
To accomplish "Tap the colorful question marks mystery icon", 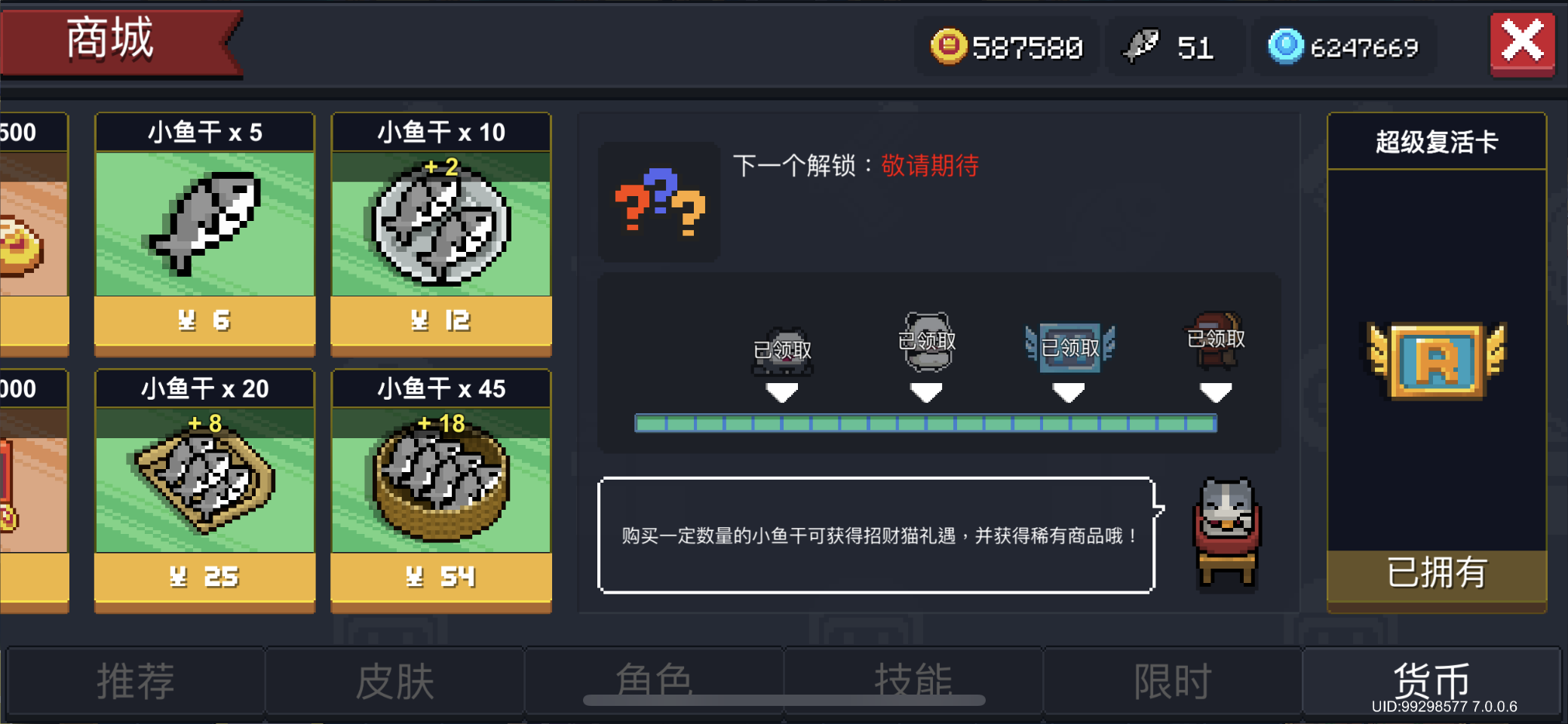I will (x=659, y=202).
